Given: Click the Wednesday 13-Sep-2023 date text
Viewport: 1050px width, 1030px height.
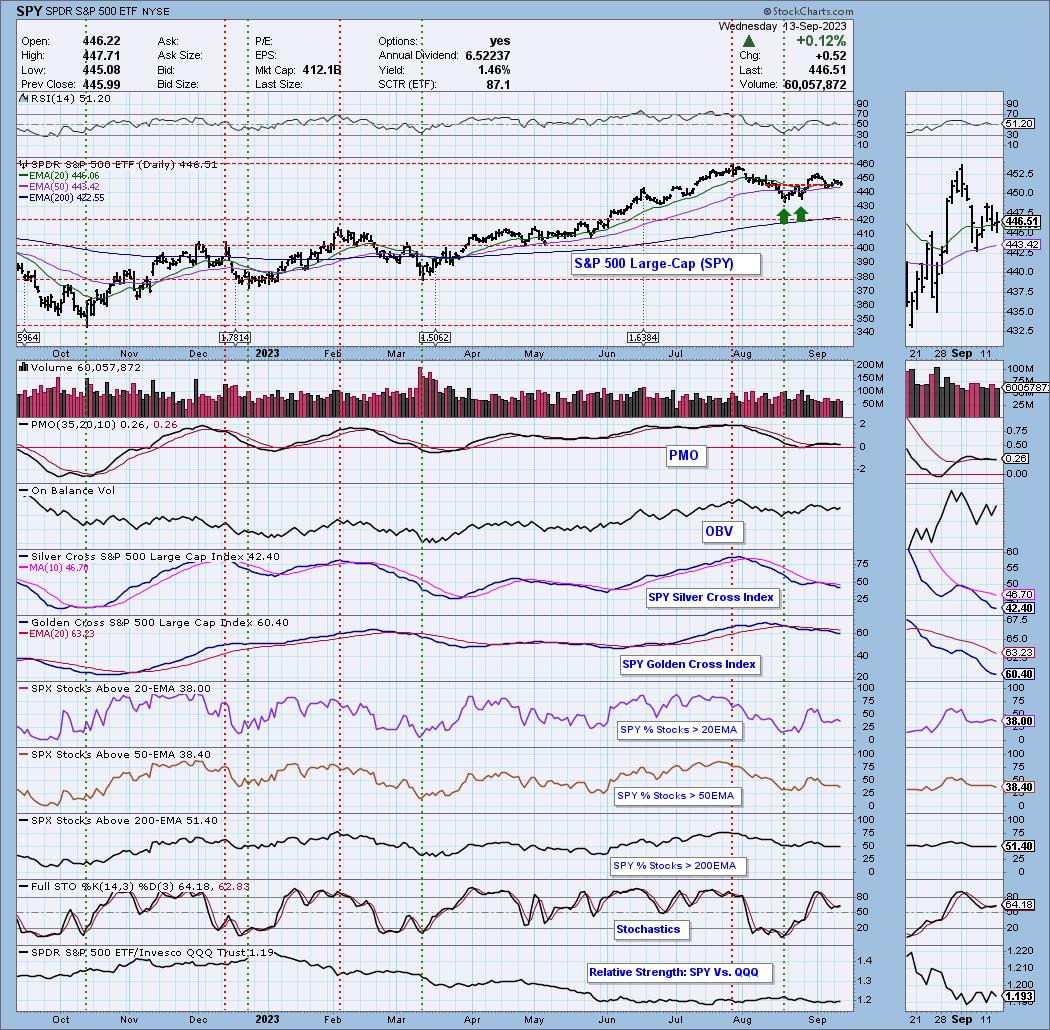Looking at the screenshot, I should click(782, 26).
